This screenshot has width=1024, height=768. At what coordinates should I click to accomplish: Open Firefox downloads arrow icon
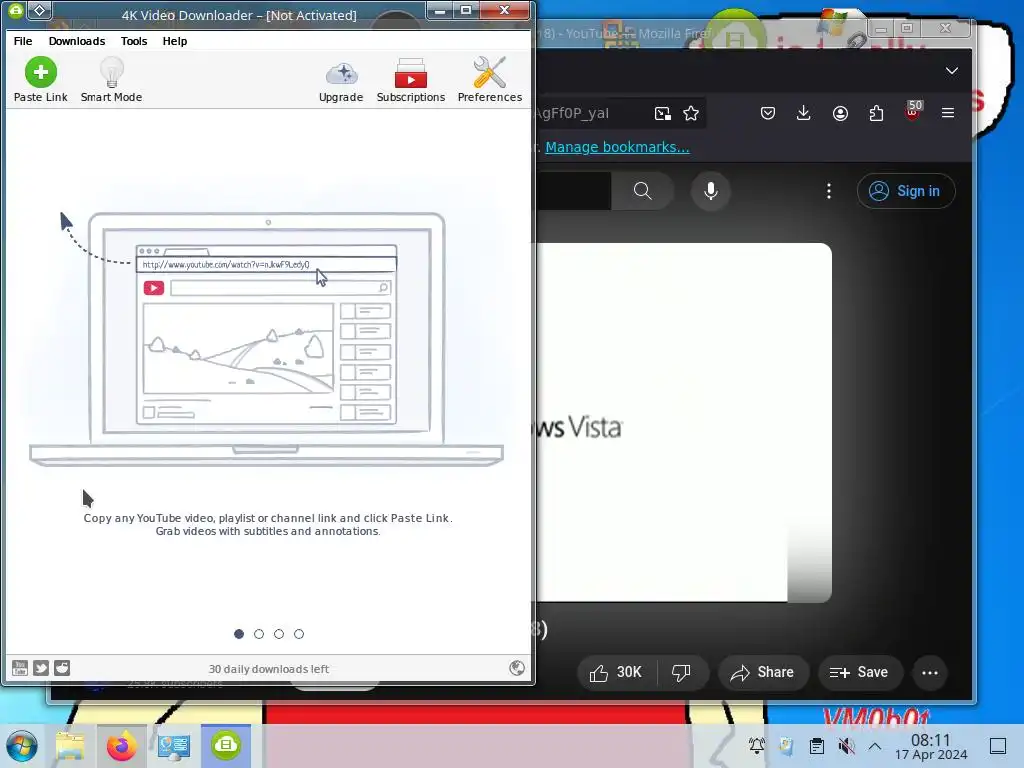pos(804,114)
